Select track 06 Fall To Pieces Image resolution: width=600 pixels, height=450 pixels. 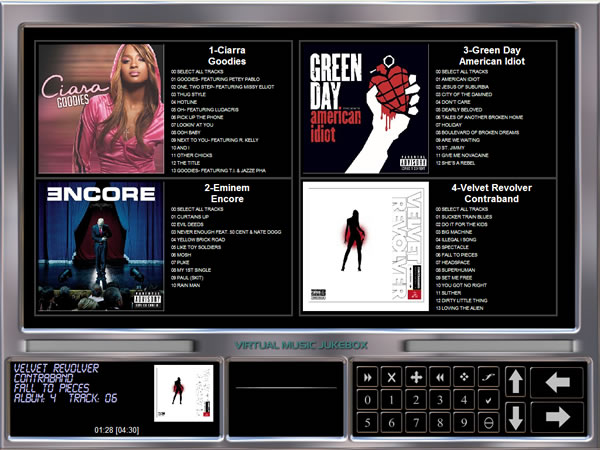(x=457, y=255)
